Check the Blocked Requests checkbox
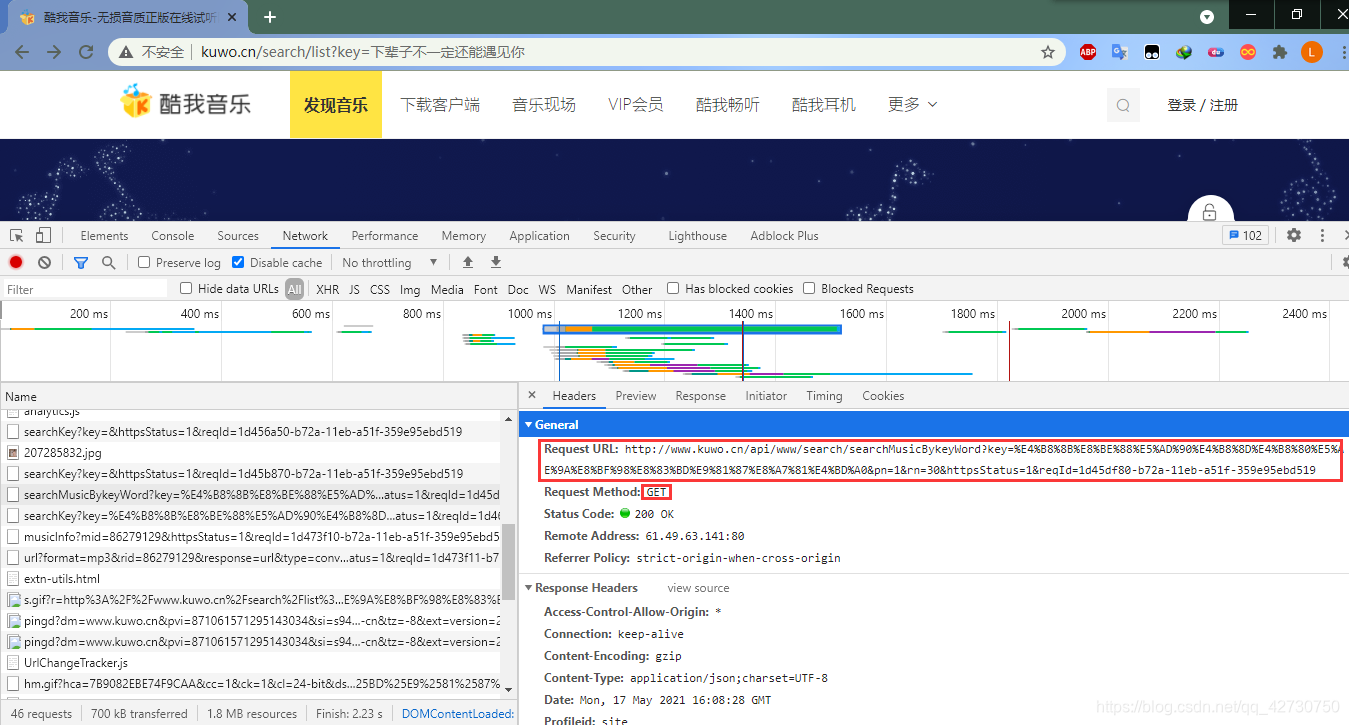This screenshot has height=725, width=1349. 809,288
